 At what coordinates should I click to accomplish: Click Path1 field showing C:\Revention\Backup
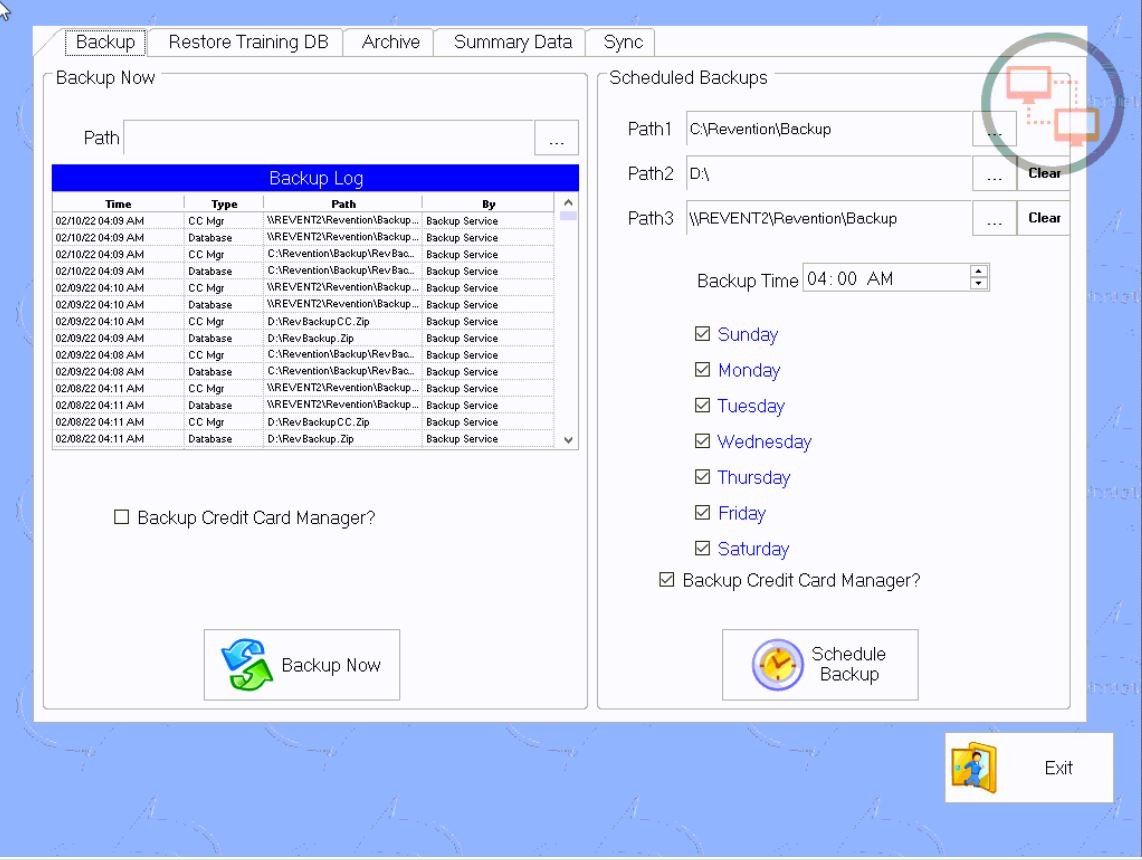pyautogui.click(x=829, y=129)
